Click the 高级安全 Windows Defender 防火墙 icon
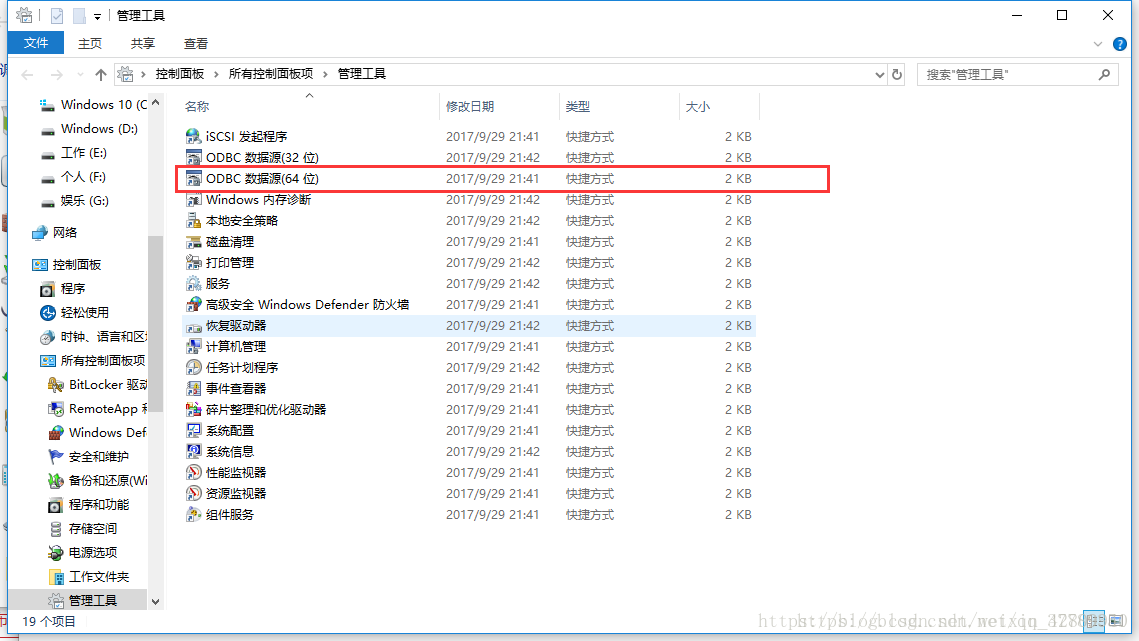Screen dimensions: 1139x641 tap(193, 305)
